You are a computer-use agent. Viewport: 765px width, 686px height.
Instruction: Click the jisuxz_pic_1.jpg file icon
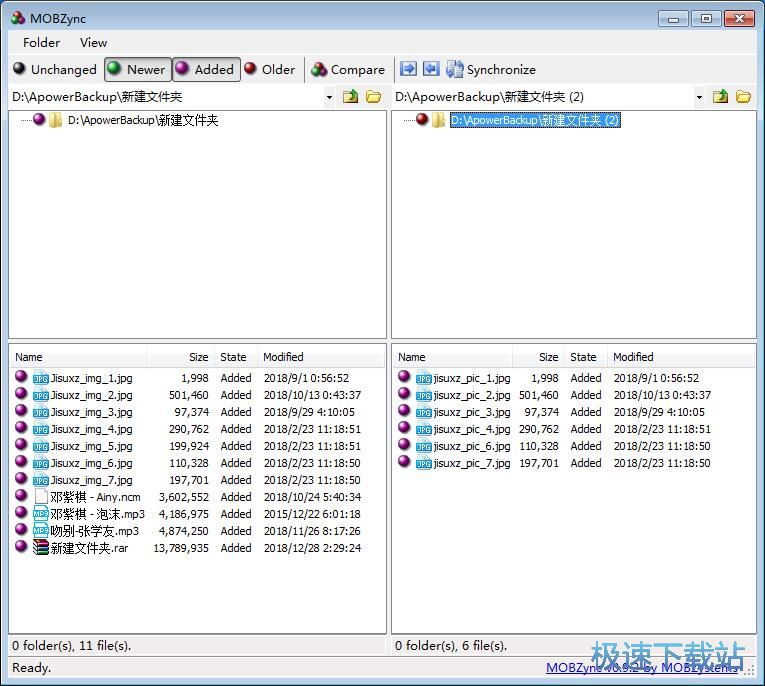pyautogui.click(x=424, y=378)
